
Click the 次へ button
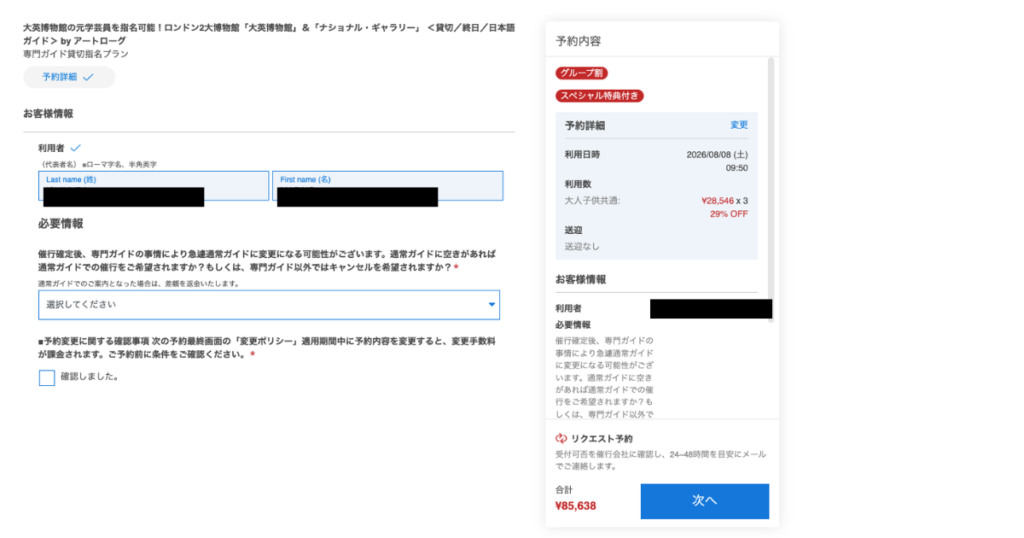pos(705,501)
